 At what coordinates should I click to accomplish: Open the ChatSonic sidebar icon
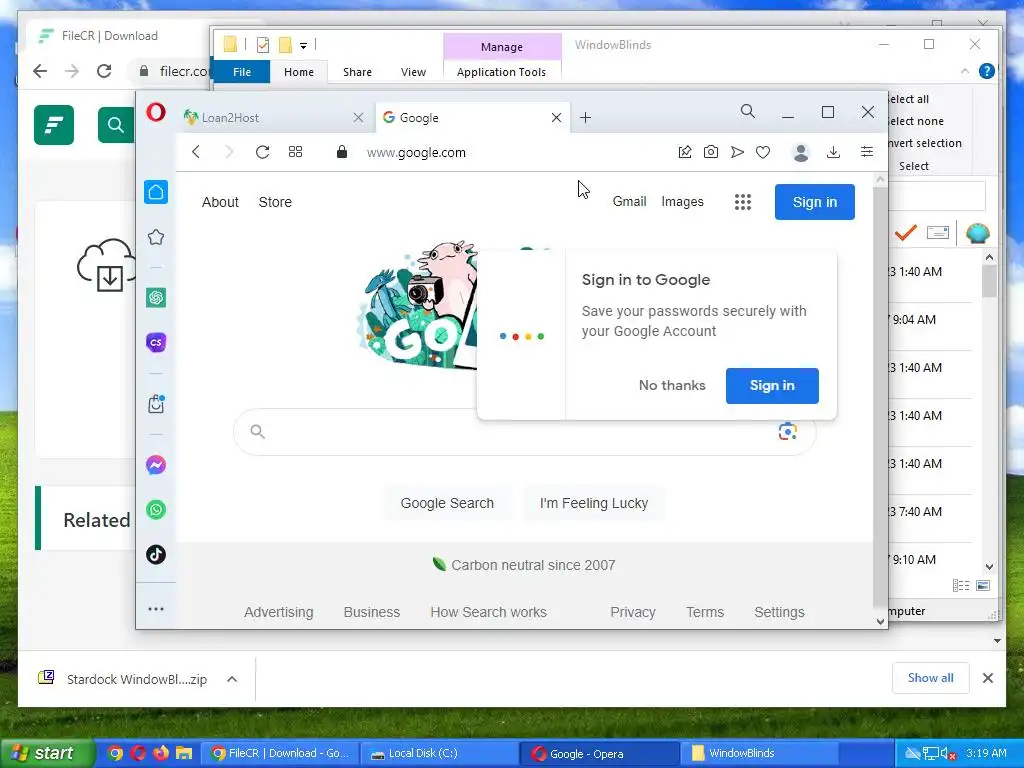click(x=156, y=342)
